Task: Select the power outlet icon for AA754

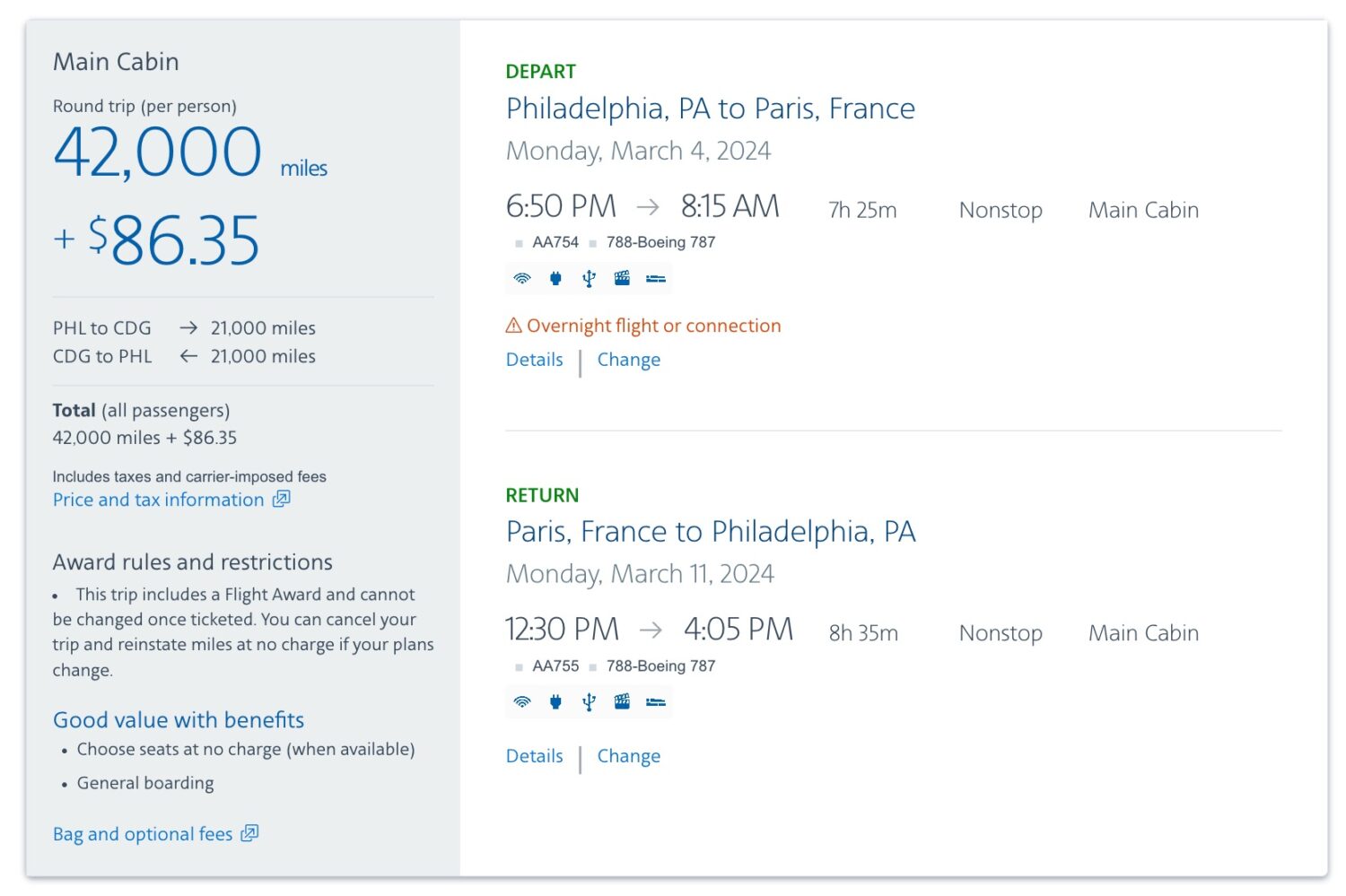Action: pyautogui.click(x=555, y=278)
